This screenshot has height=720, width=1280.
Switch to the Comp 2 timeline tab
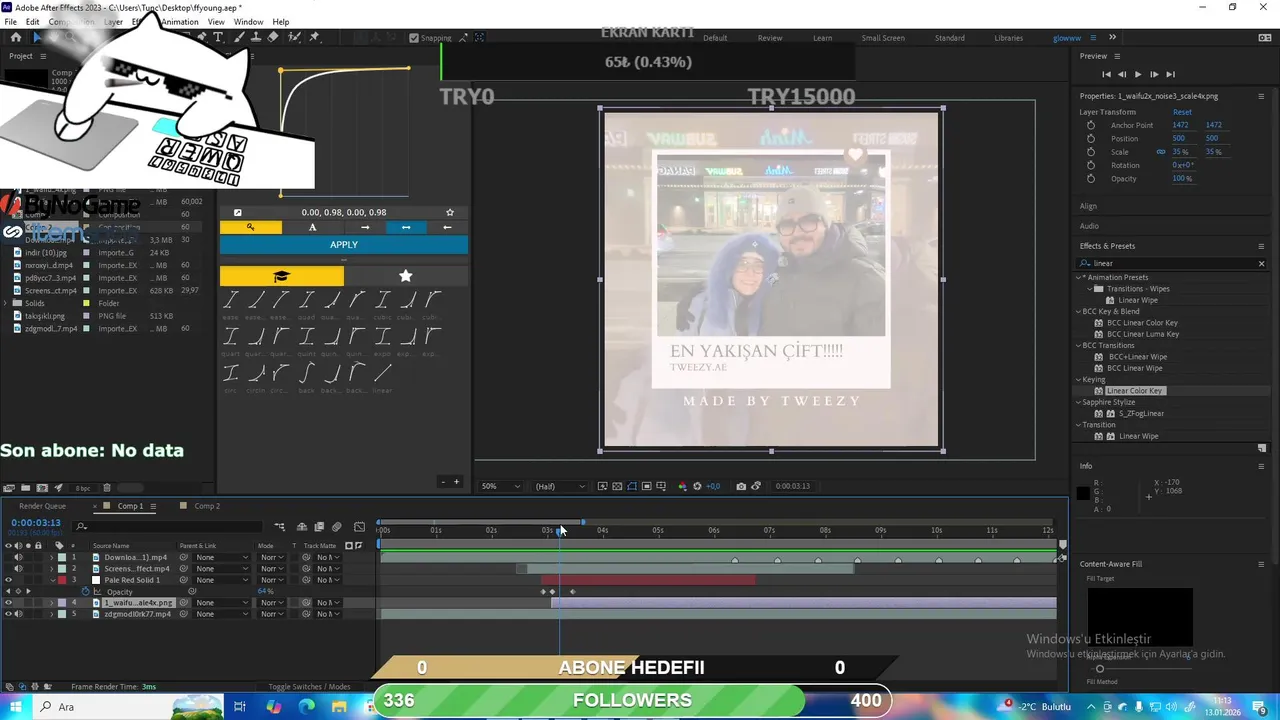pos(207,506)
